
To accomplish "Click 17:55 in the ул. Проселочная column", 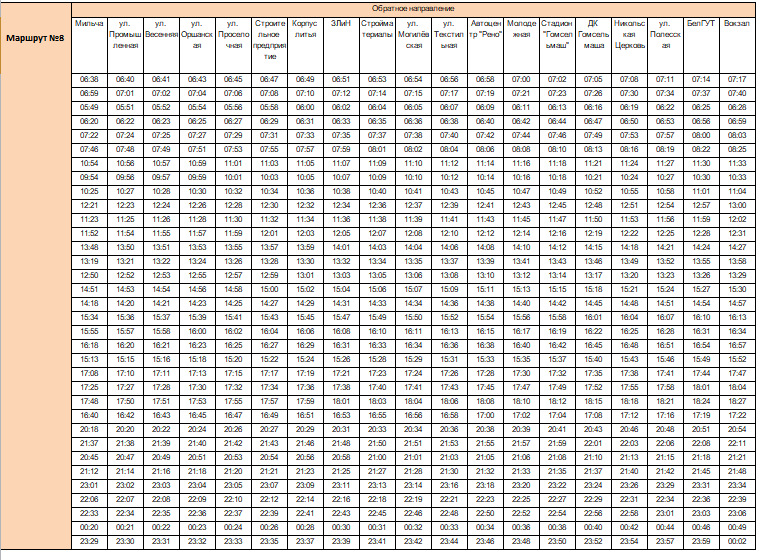I will (233, 401).
